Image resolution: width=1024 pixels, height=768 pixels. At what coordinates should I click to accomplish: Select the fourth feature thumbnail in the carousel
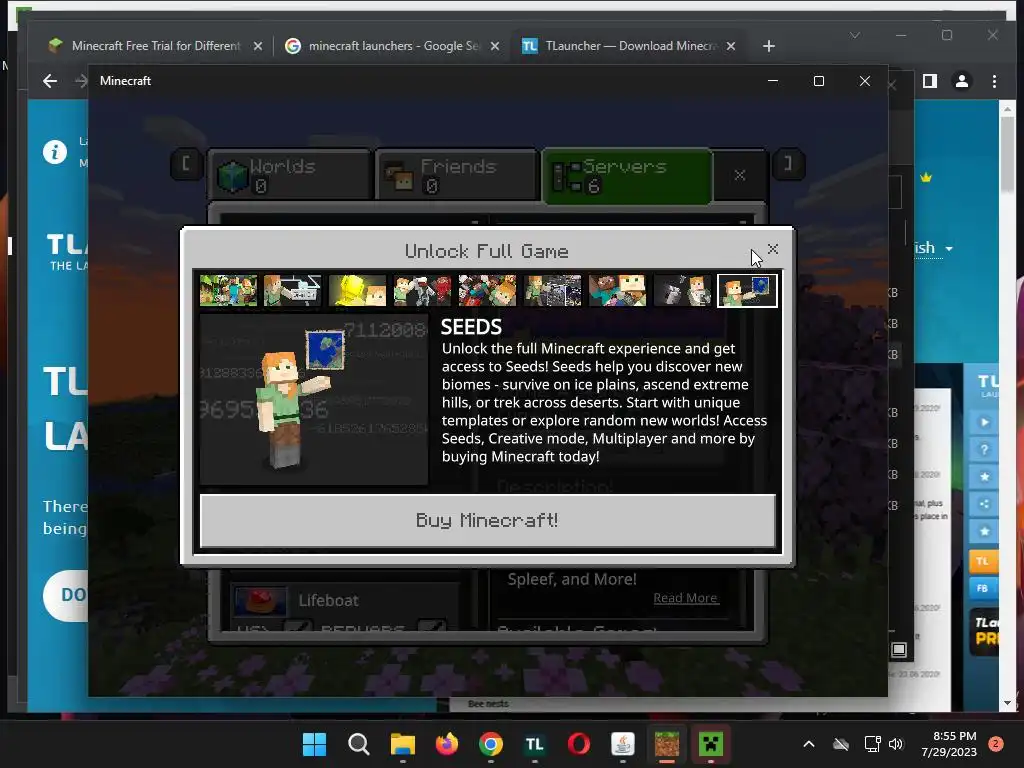pos(423,290)
